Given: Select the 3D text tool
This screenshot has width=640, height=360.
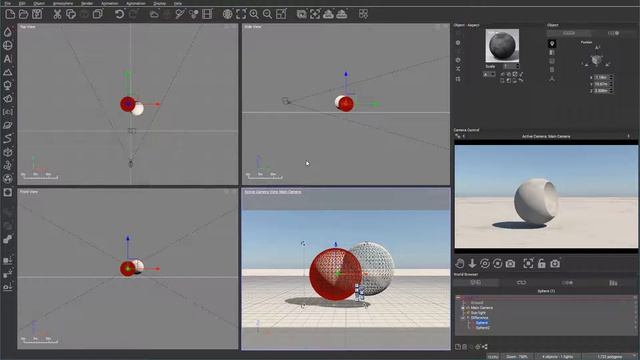Looking at the screenshot, I should tap(8, 59).
